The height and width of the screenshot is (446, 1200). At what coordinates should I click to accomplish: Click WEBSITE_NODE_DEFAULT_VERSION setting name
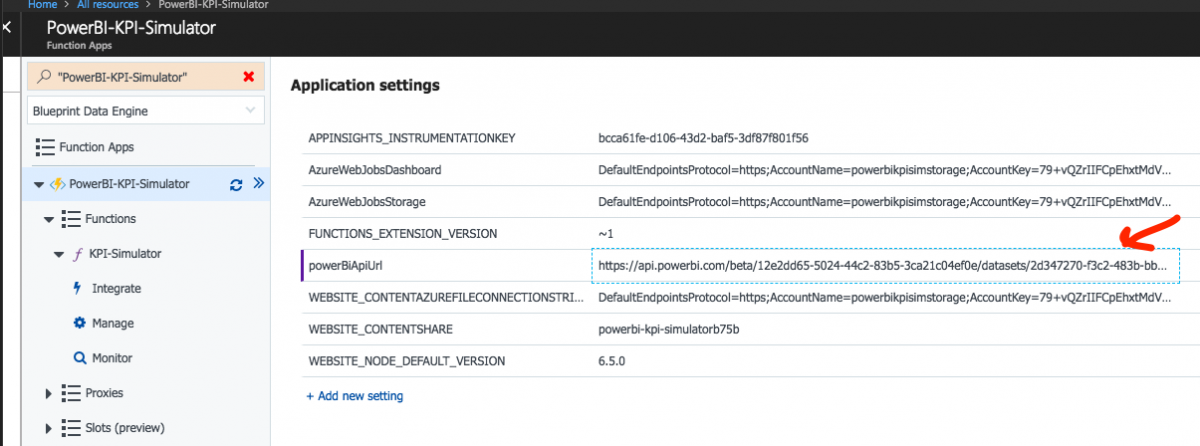407,361
